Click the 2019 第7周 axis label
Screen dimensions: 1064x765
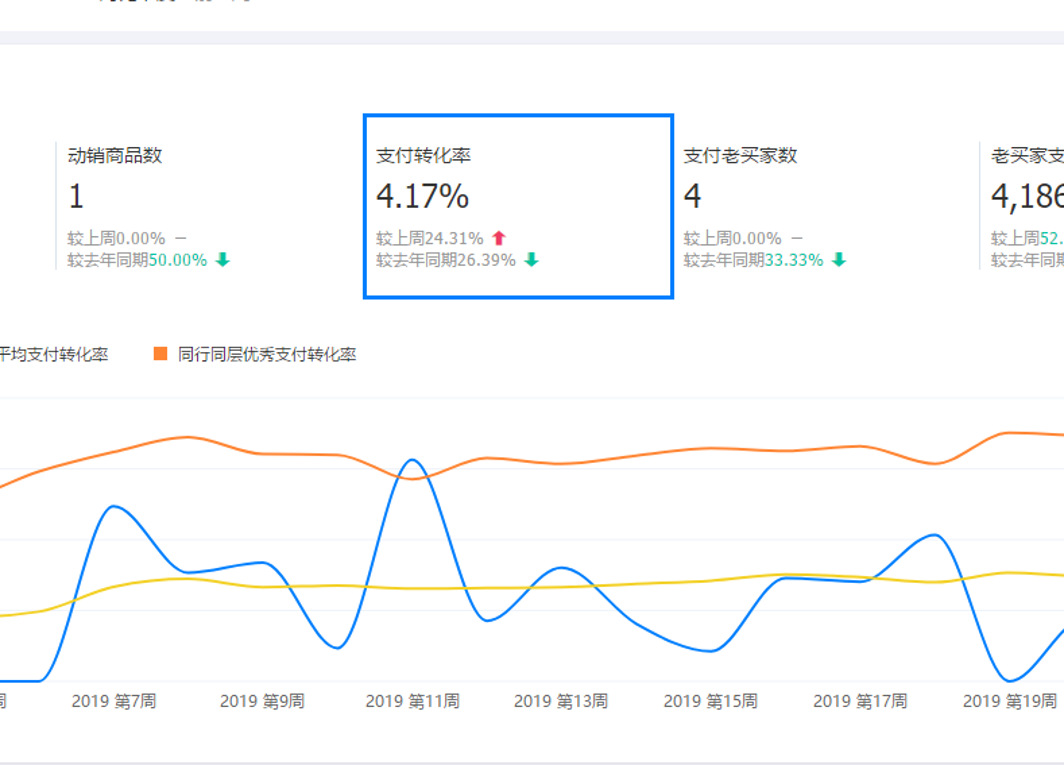tap(114, 701)
